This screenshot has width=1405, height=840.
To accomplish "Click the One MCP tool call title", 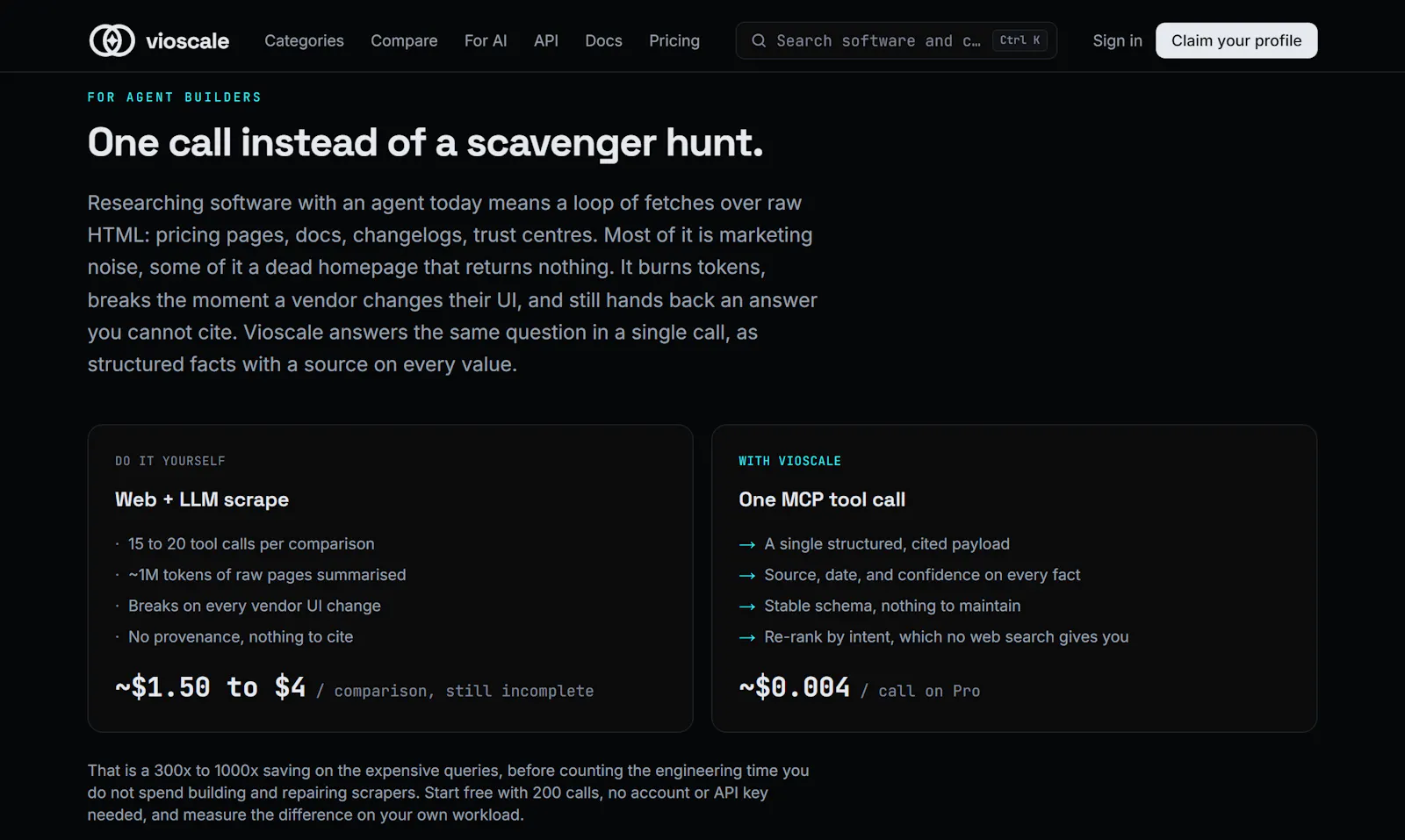I will [x=822, y=499].
